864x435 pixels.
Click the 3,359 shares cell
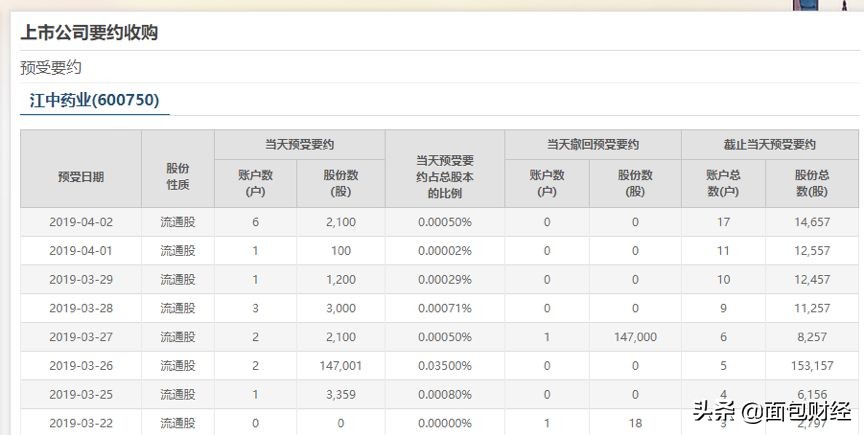click(x=341, y=395)
